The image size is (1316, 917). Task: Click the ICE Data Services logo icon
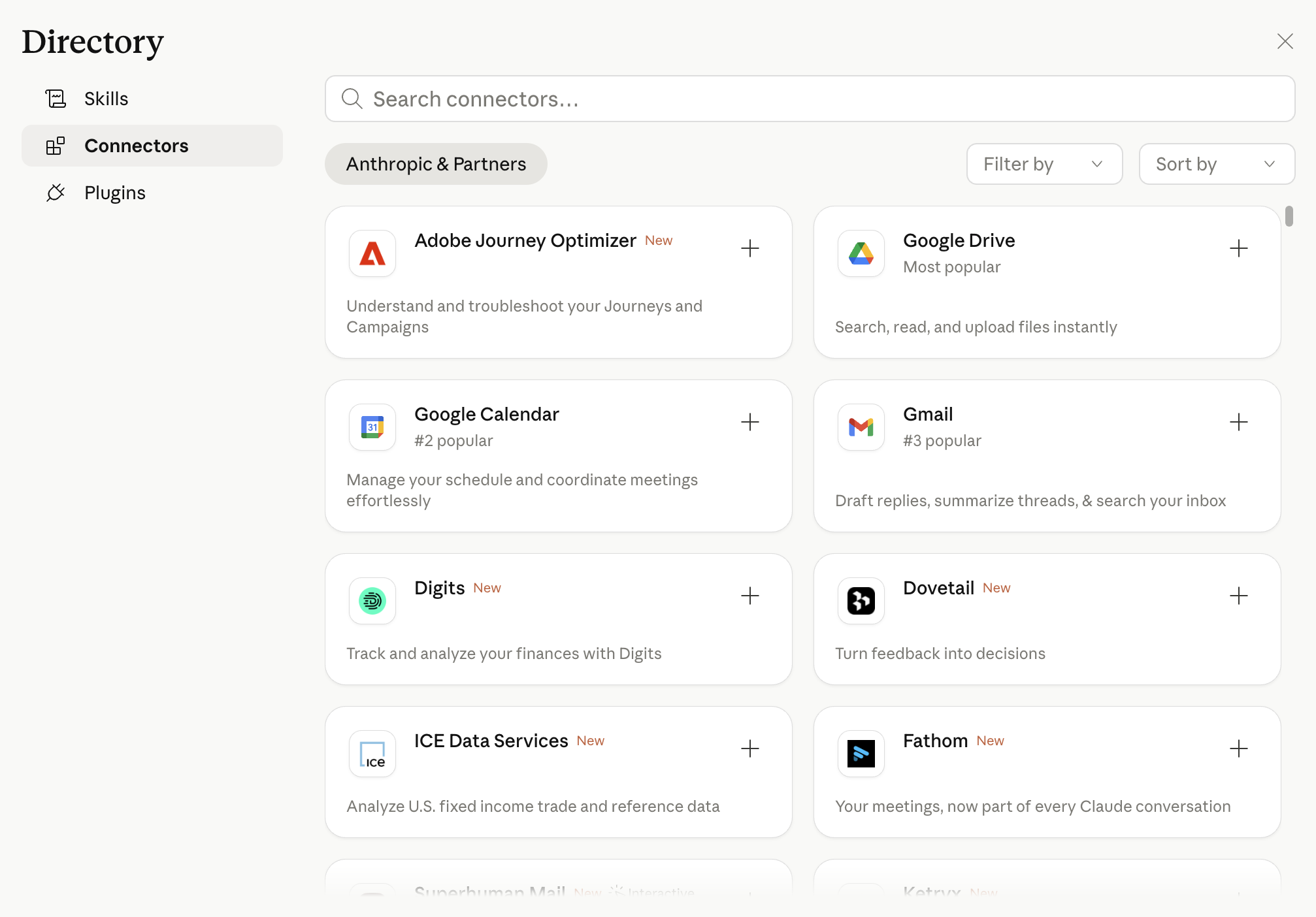tap(372, 754)
